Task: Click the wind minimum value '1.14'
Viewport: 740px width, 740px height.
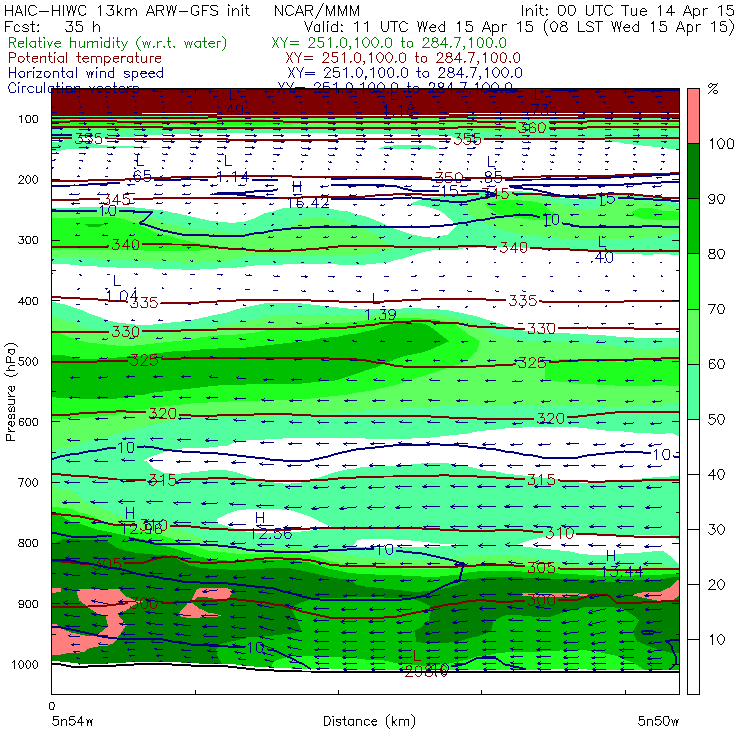Action: tap(233, 177)
